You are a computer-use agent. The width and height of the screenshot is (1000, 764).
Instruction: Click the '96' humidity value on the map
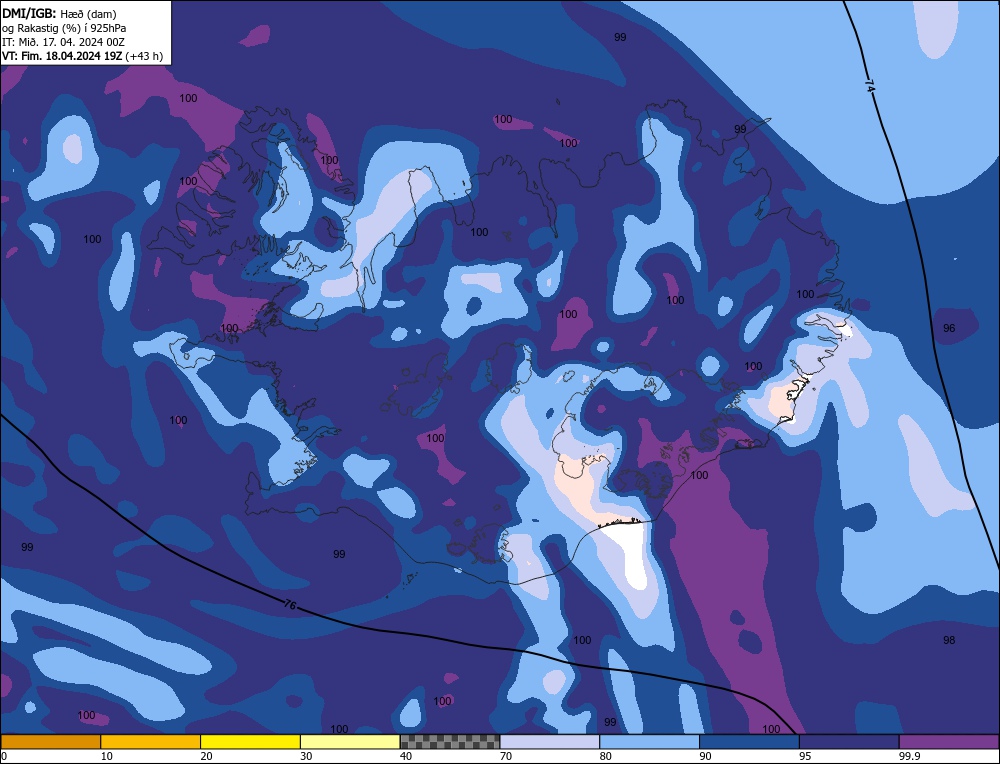tap(949, 328)
